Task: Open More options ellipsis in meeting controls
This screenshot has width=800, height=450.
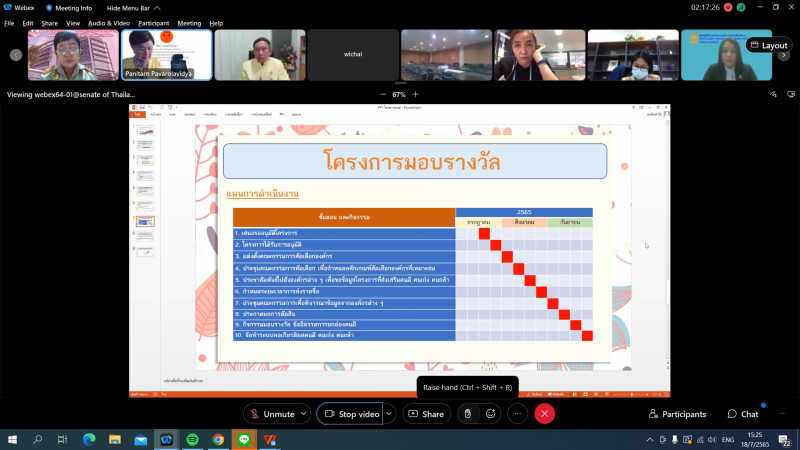Action: tap(517, 414)
